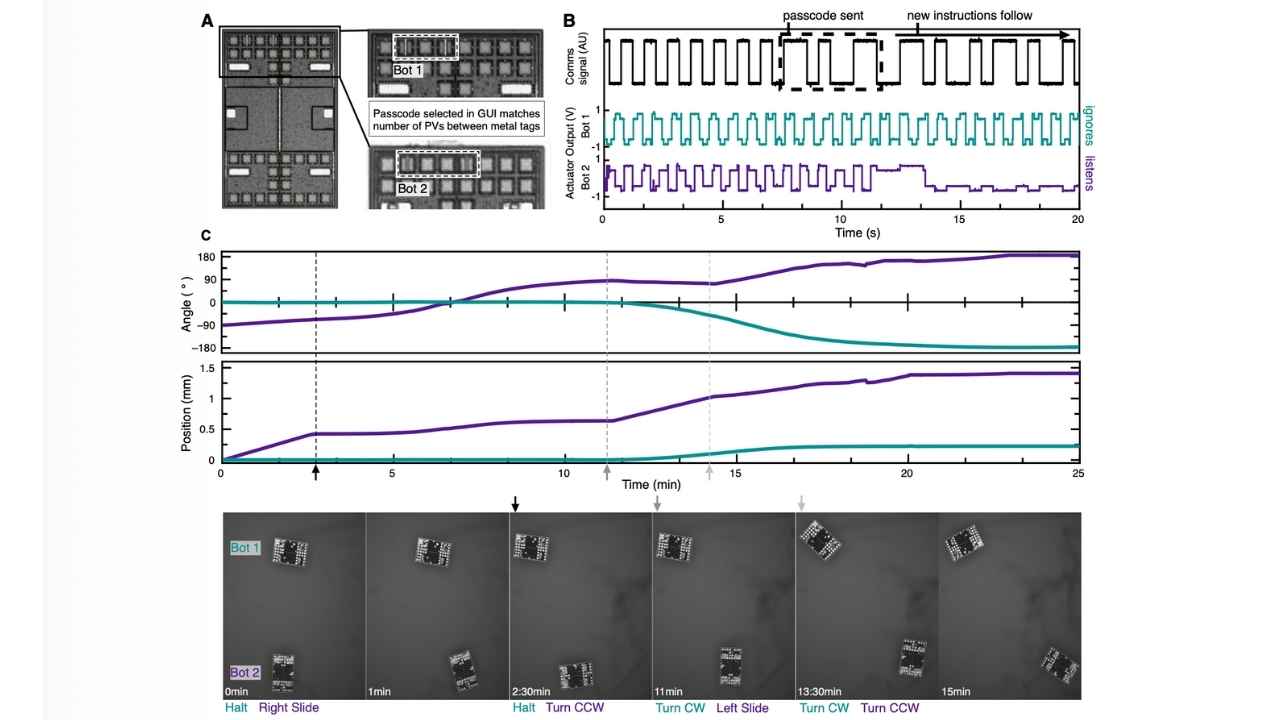
Task: Open the 11min video frame
Action: click(724, 605)
